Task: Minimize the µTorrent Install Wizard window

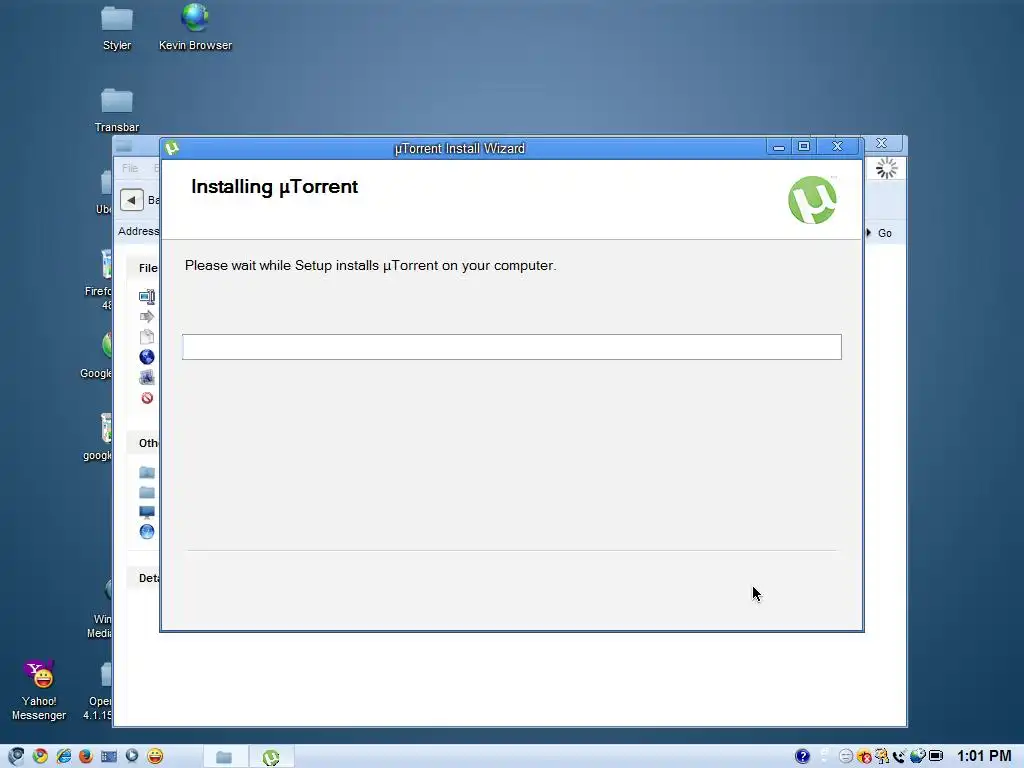Action: (x=778, y=147)
